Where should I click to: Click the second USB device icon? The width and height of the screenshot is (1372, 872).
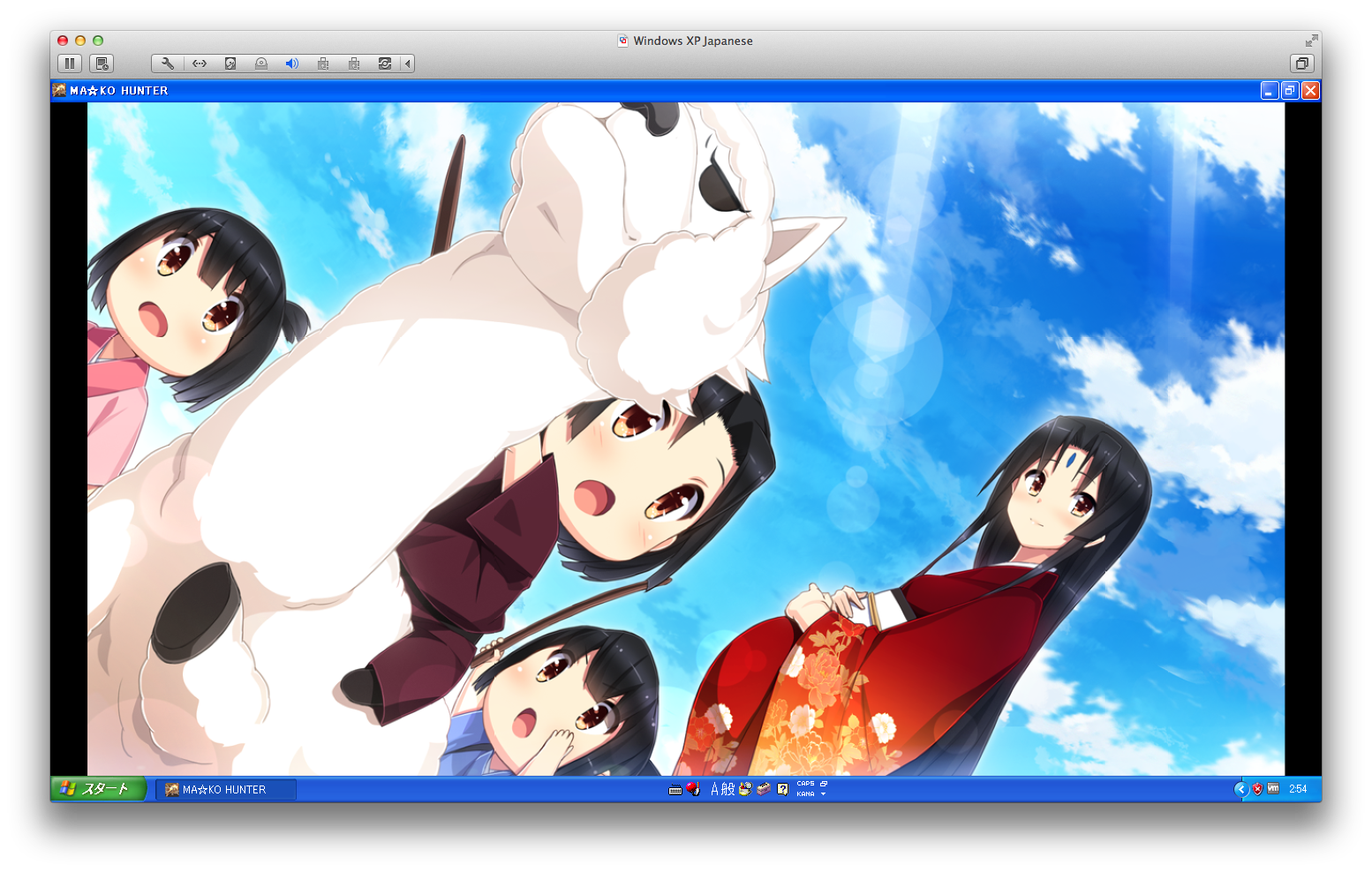354,64
